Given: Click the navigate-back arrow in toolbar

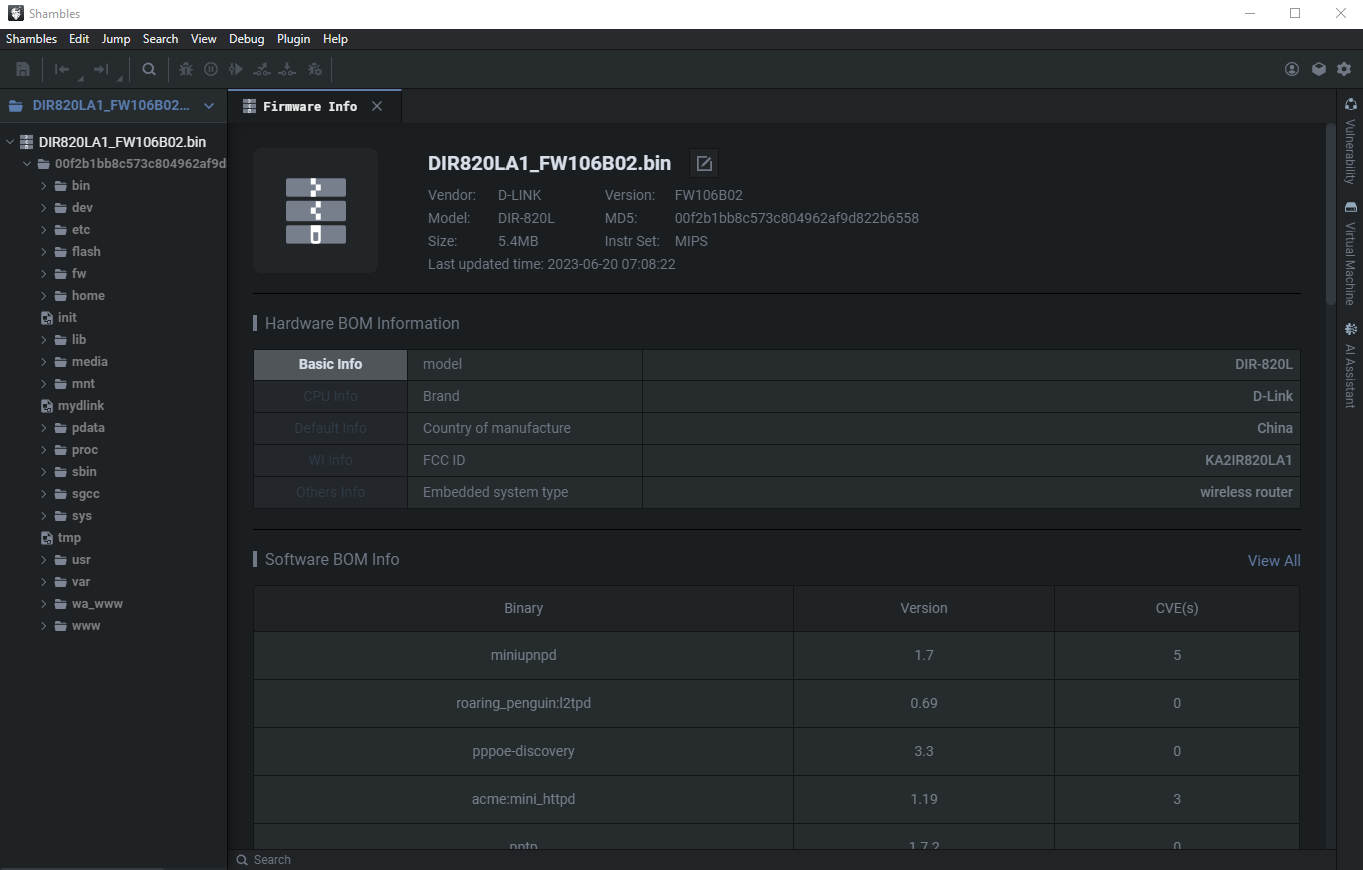Looking at the screenshot, I should 62,69.
